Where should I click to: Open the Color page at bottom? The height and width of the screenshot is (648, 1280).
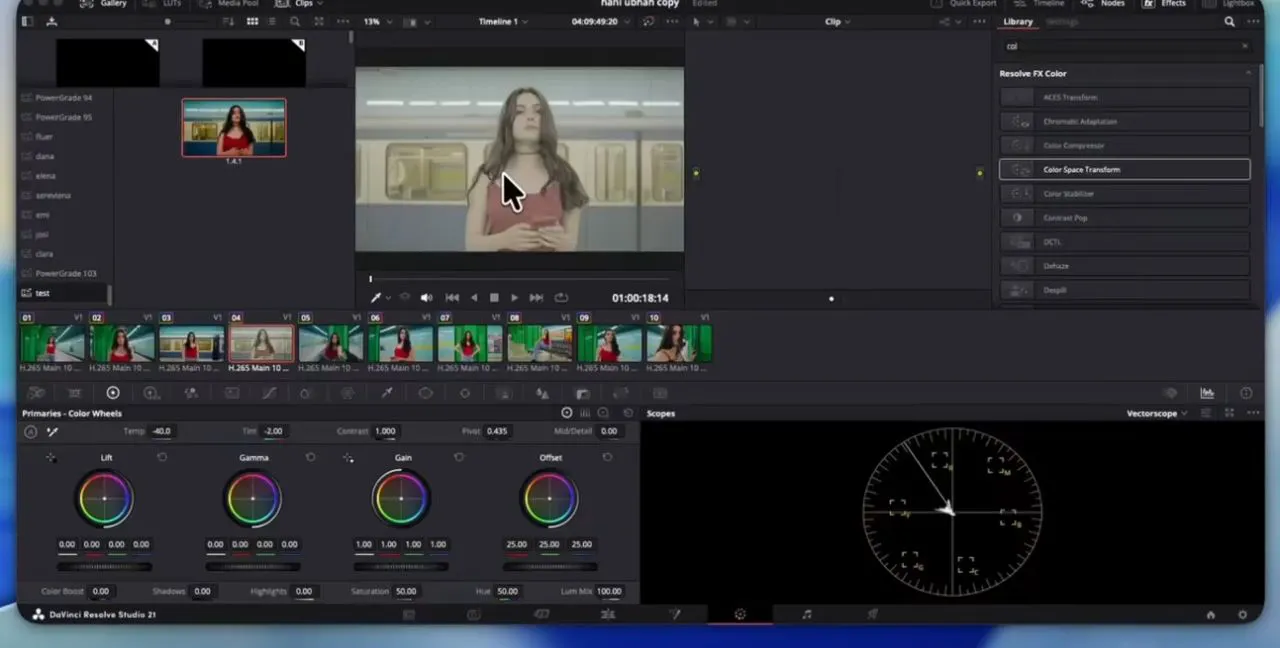pyautogui.click(x=740, y=614)
